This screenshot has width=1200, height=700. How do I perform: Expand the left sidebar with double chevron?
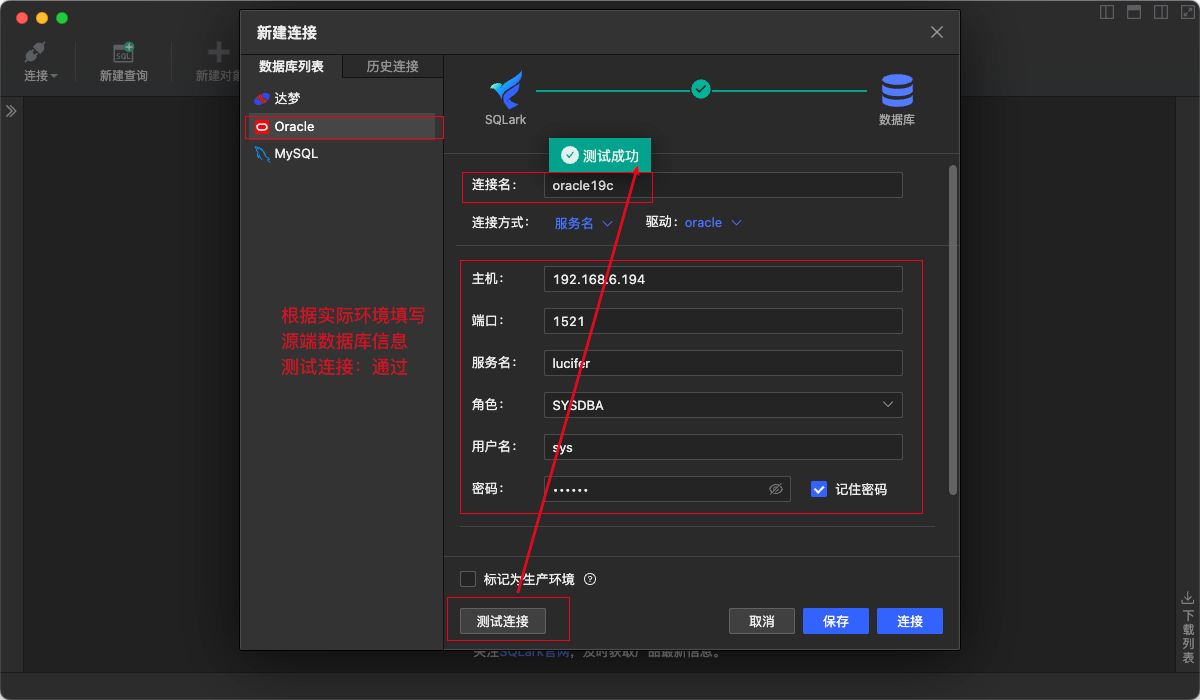coord(11,111)
